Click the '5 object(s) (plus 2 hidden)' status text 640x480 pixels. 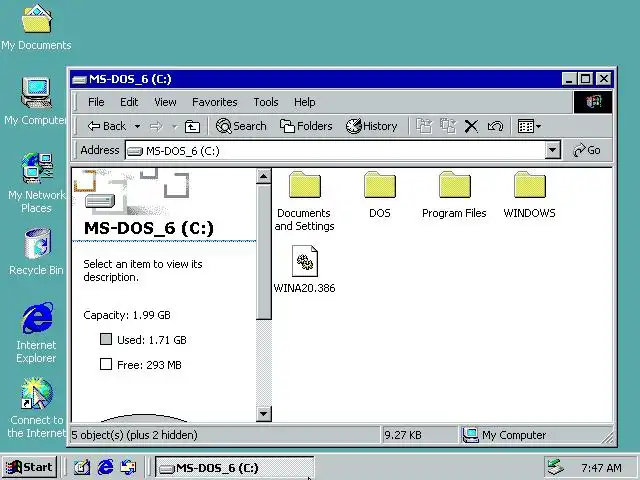[135, 435]
